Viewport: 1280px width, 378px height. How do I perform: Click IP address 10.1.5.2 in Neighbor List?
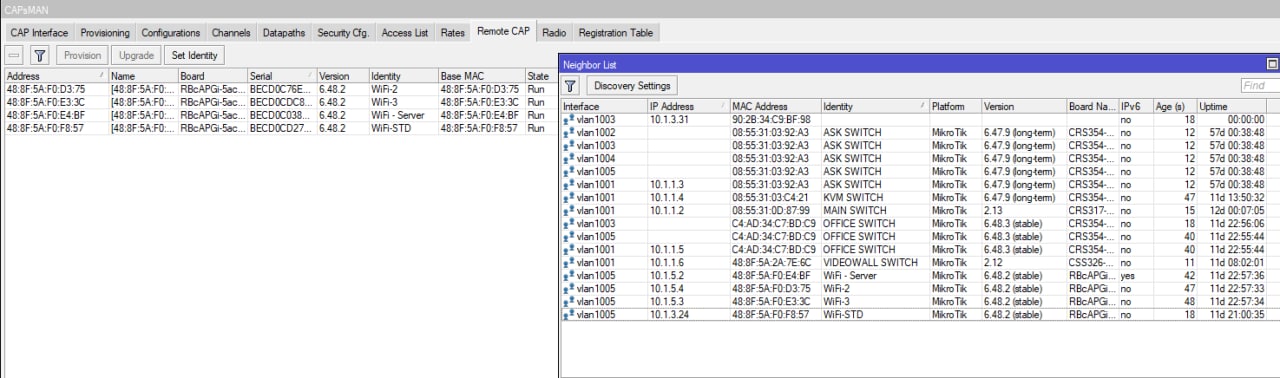click(667, 276)
